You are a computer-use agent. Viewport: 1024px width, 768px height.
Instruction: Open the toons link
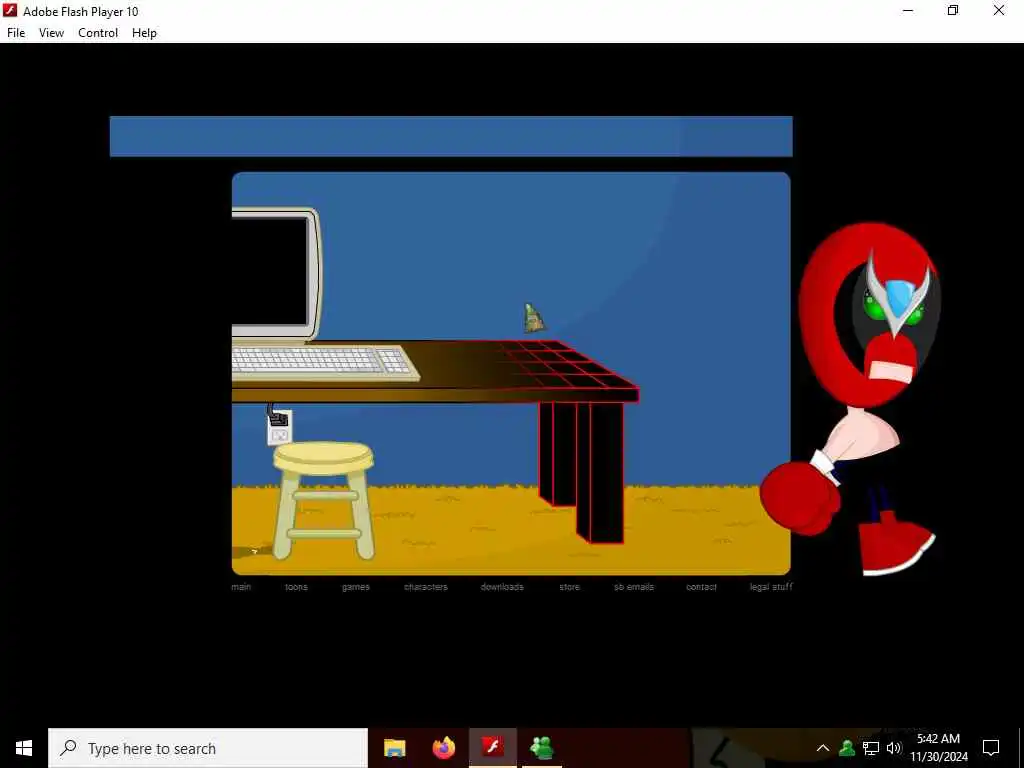(296, 586)
